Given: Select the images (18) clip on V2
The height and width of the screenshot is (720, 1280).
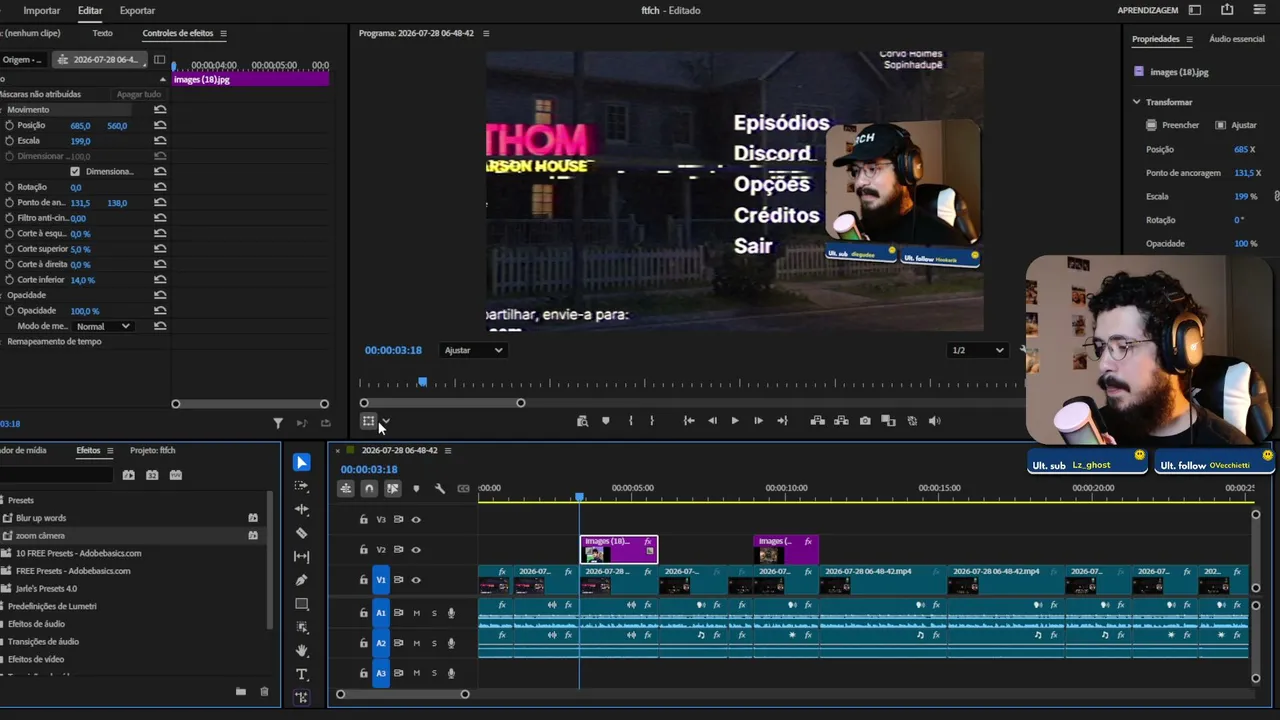Looking at the screenshot, I should [x=619, y=549].
